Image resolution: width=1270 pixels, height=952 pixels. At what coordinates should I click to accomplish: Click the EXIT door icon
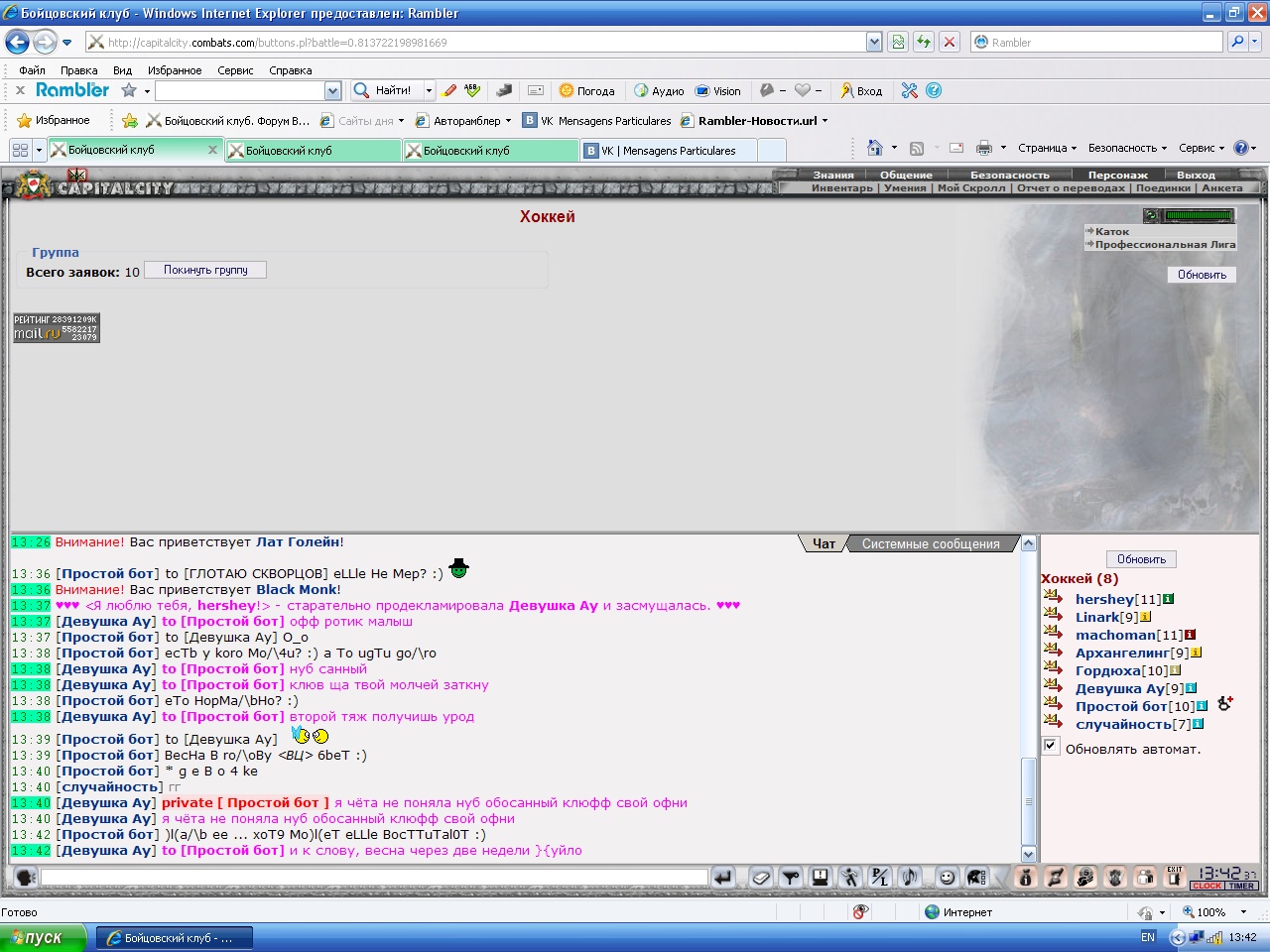coord(1175,878)
